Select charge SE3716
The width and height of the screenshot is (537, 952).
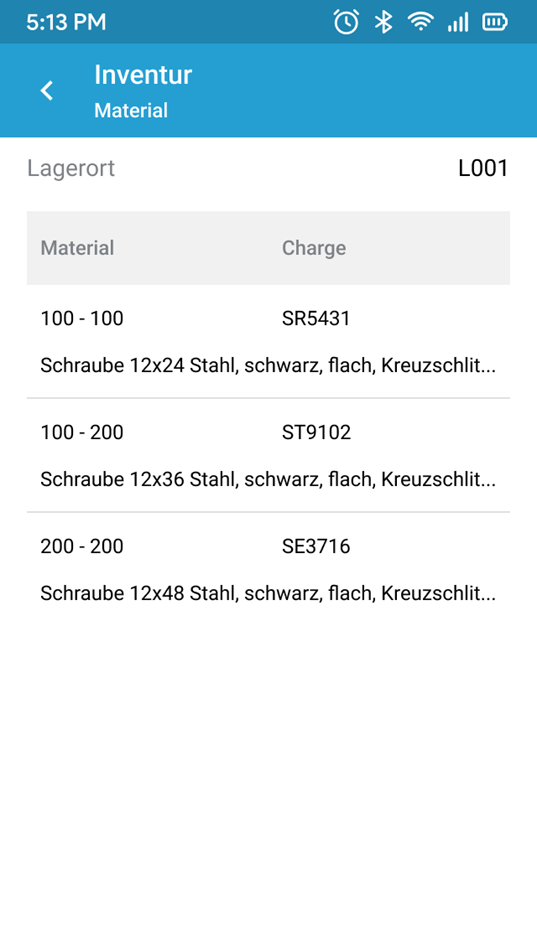[316, 546]
